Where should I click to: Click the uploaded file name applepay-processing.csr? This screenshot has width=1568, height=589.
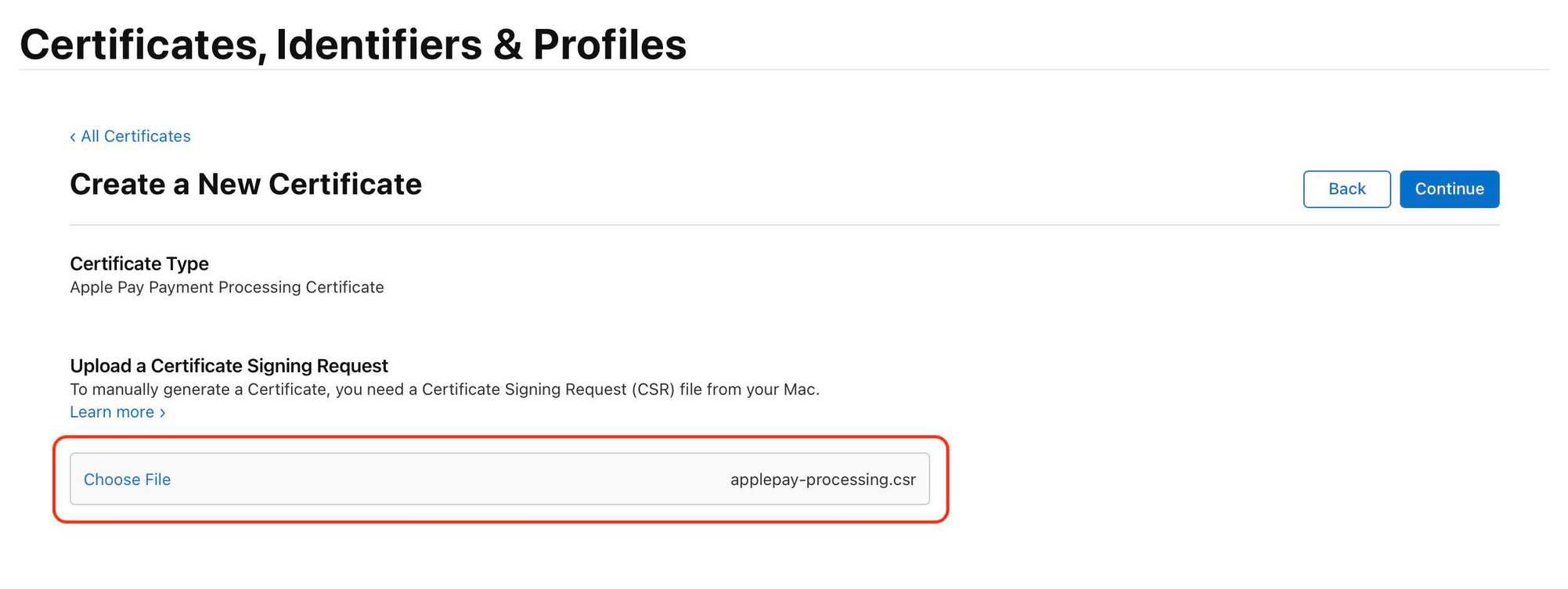click(x=821, y=479)
